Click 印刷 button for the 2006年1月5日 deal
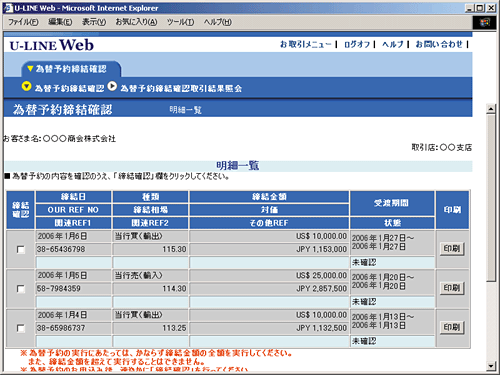This screenshot has width=500, height=375. pos(452,288)
